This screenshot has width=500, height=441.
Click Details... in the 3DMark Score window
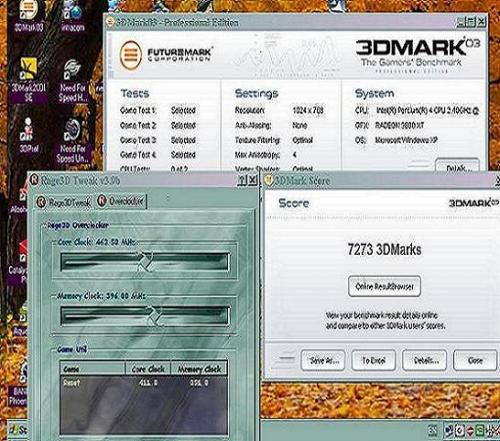425,360
